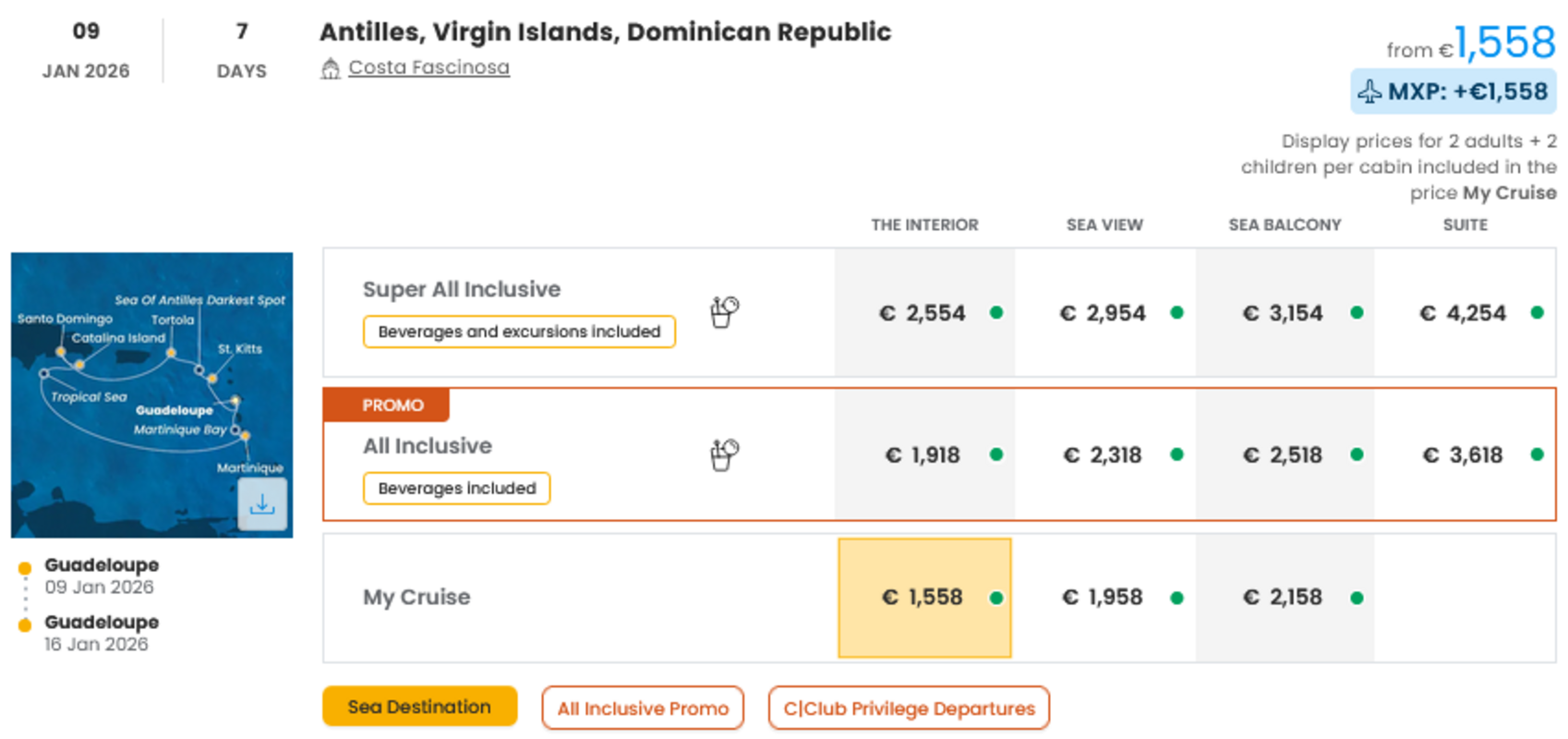This screenshot has width=1568, height=739.
Task: Click the MXP flight price badge
Action: tap(1453, 91)
